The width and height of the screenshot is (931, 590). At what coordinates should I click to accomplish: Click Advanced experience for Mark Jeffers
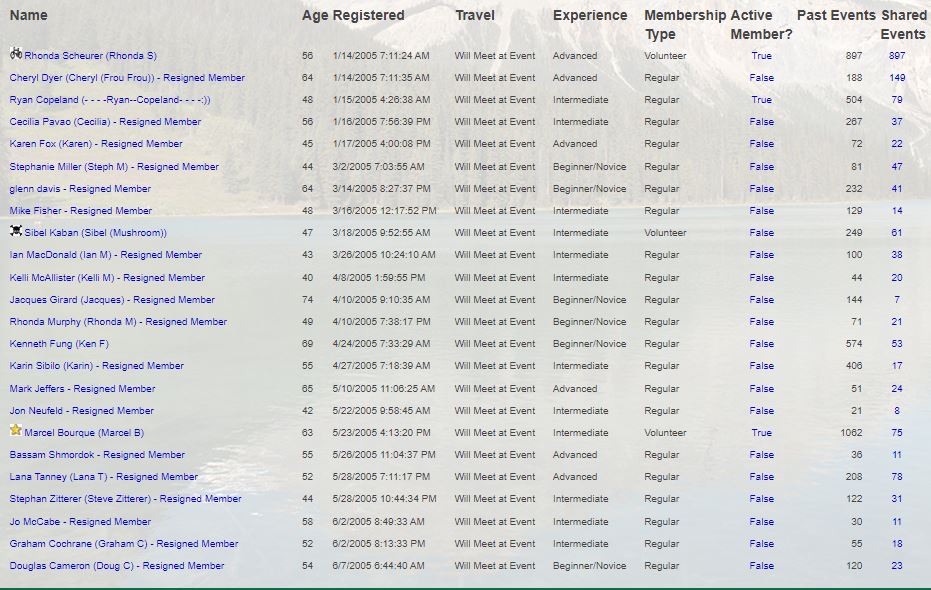(x=575, y=389)
